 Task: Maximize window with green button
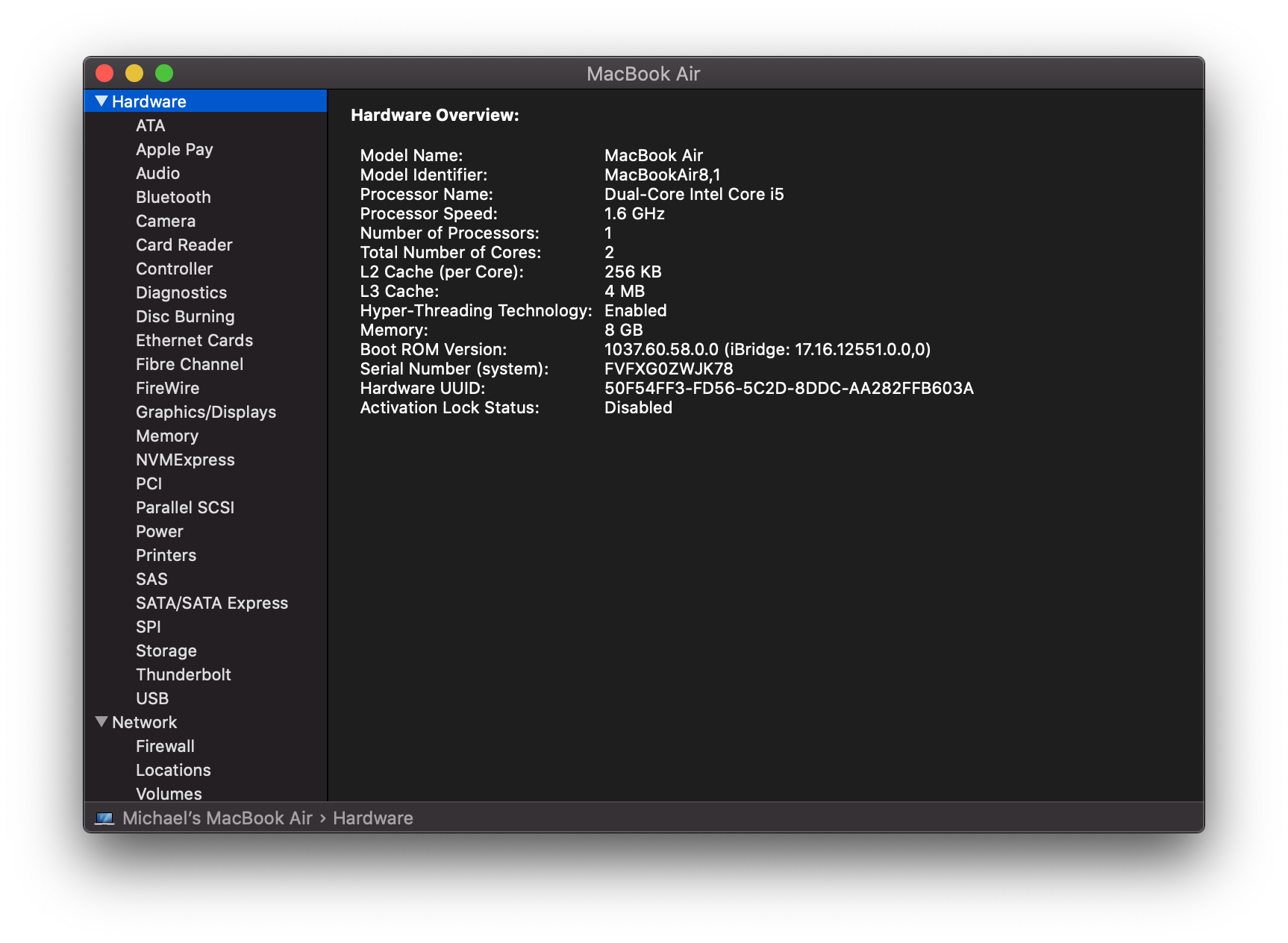point(164,73)
